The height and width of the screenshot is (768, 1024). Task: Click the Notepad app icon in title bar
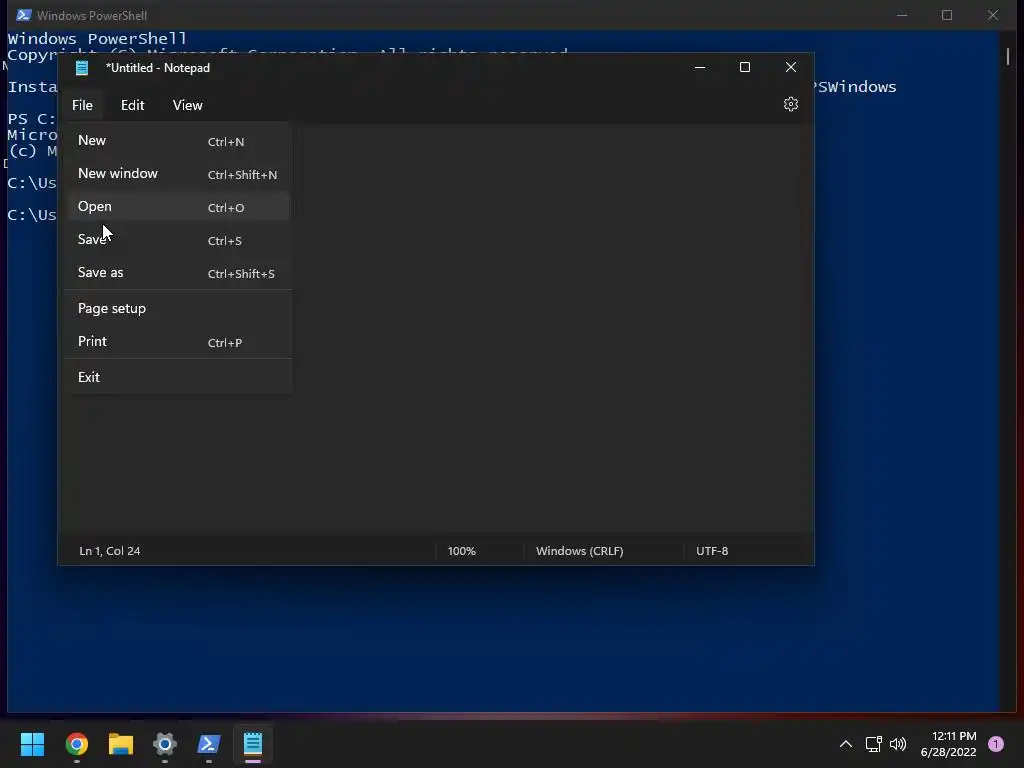tap(82, 68)
